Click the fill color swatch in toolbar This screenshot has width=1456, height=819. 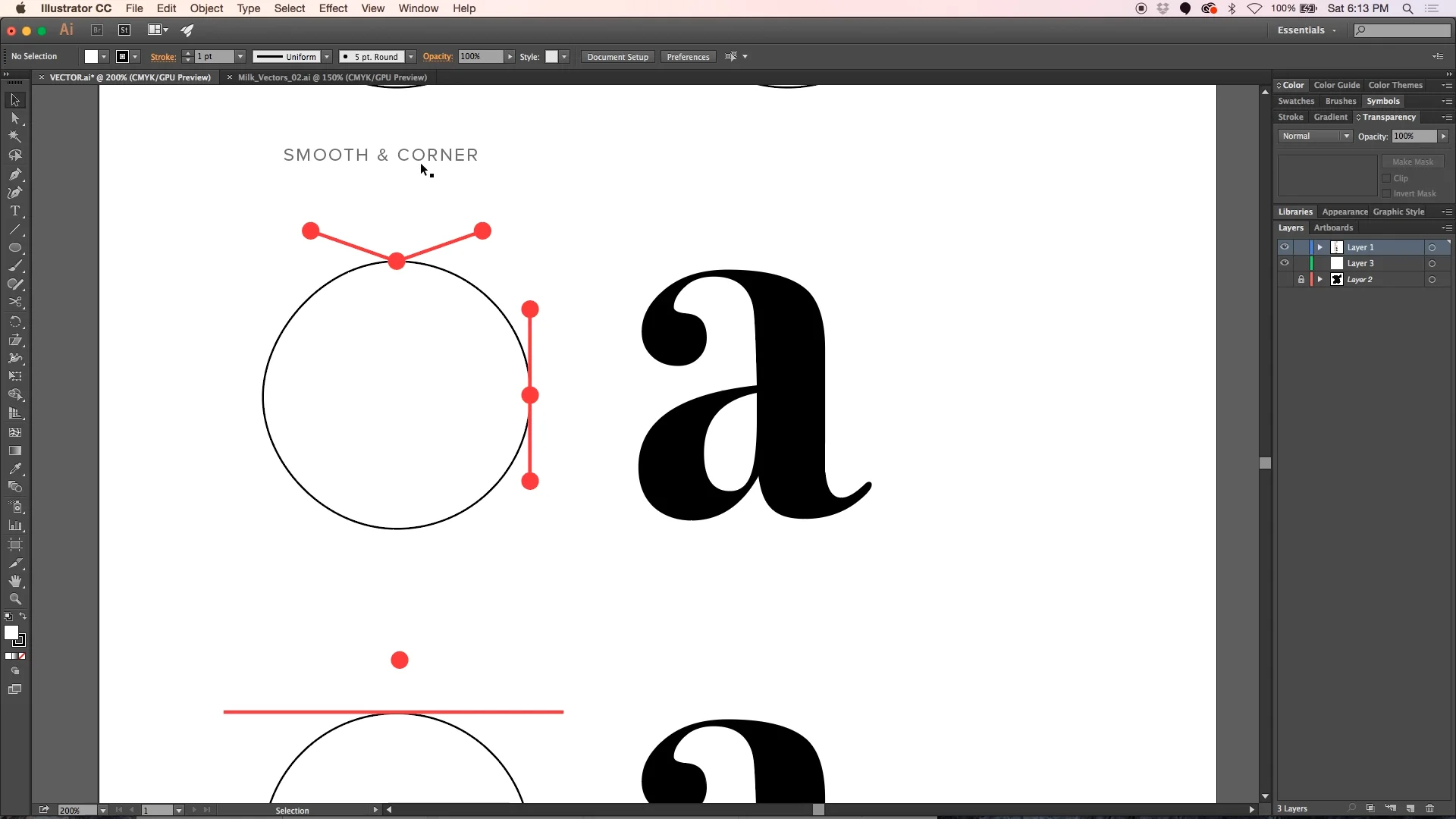click(x=11, y=632)
